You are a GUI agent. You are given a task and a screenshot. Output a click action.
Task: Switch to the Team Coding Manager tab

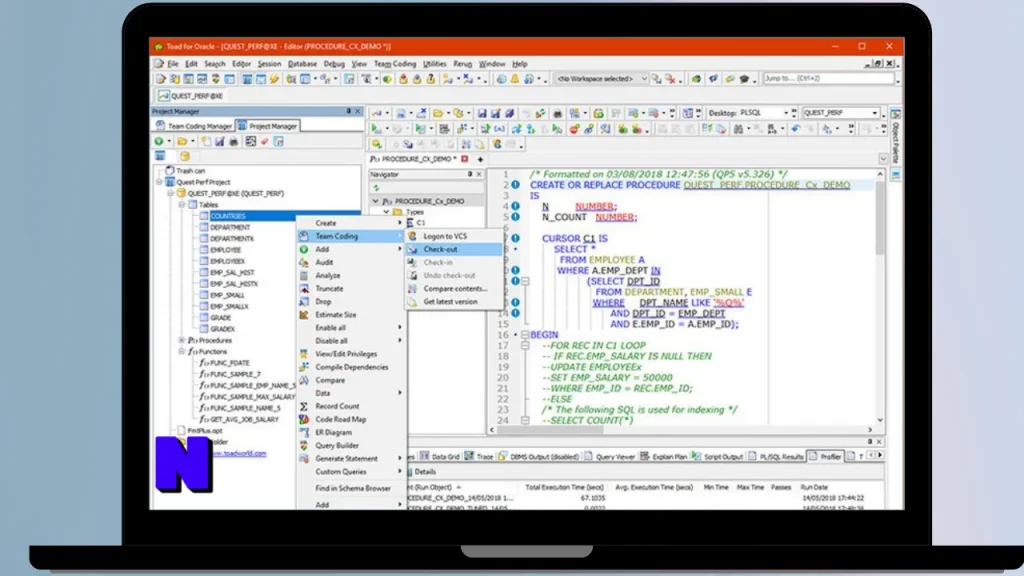pos(194,126)
